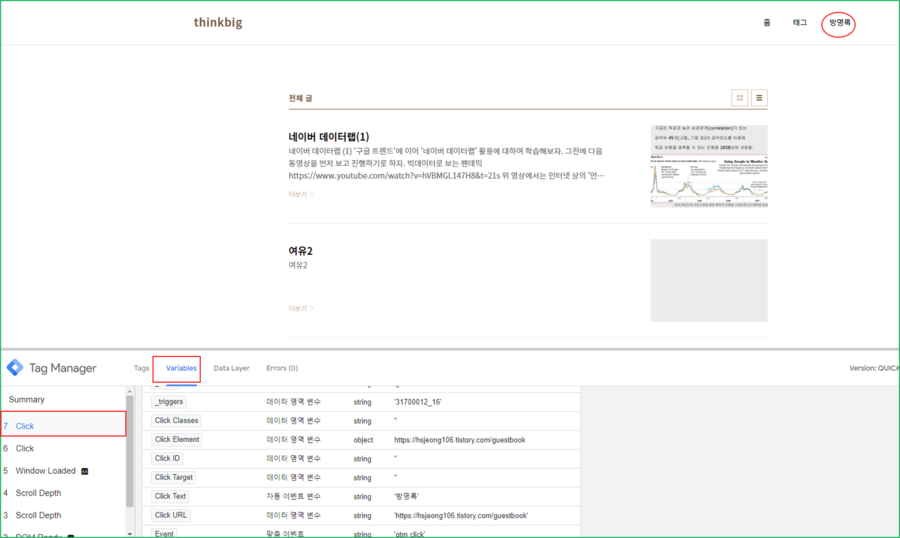This screenshot has height=538, width=900.
Task: Click '자동 이벤트 변수' in Click Text row
Action: (x=293, y=497)
